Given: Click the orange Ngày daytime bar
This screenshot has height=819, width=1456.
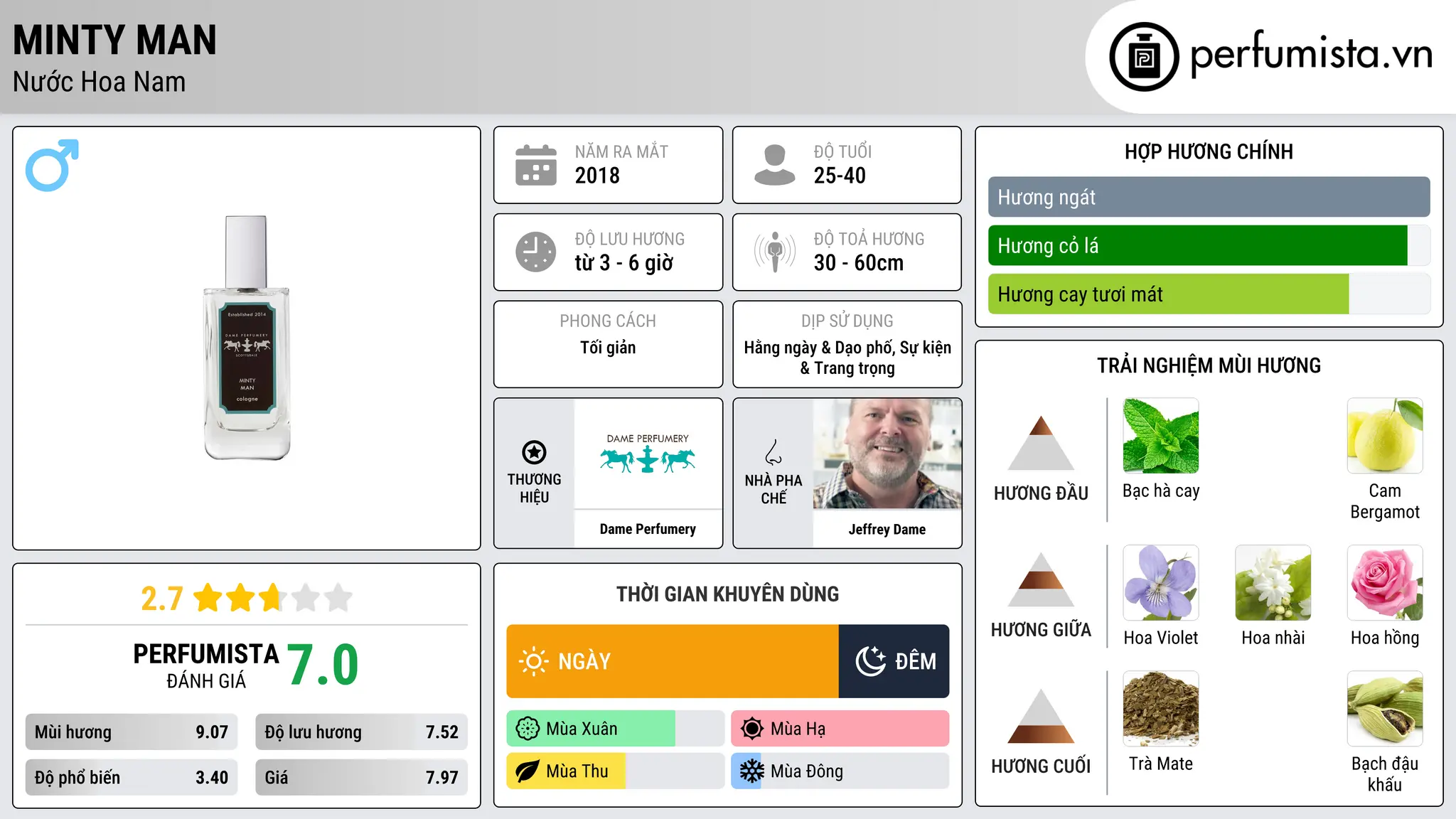Looking at the screenshot, I should [x=673, y=661].
